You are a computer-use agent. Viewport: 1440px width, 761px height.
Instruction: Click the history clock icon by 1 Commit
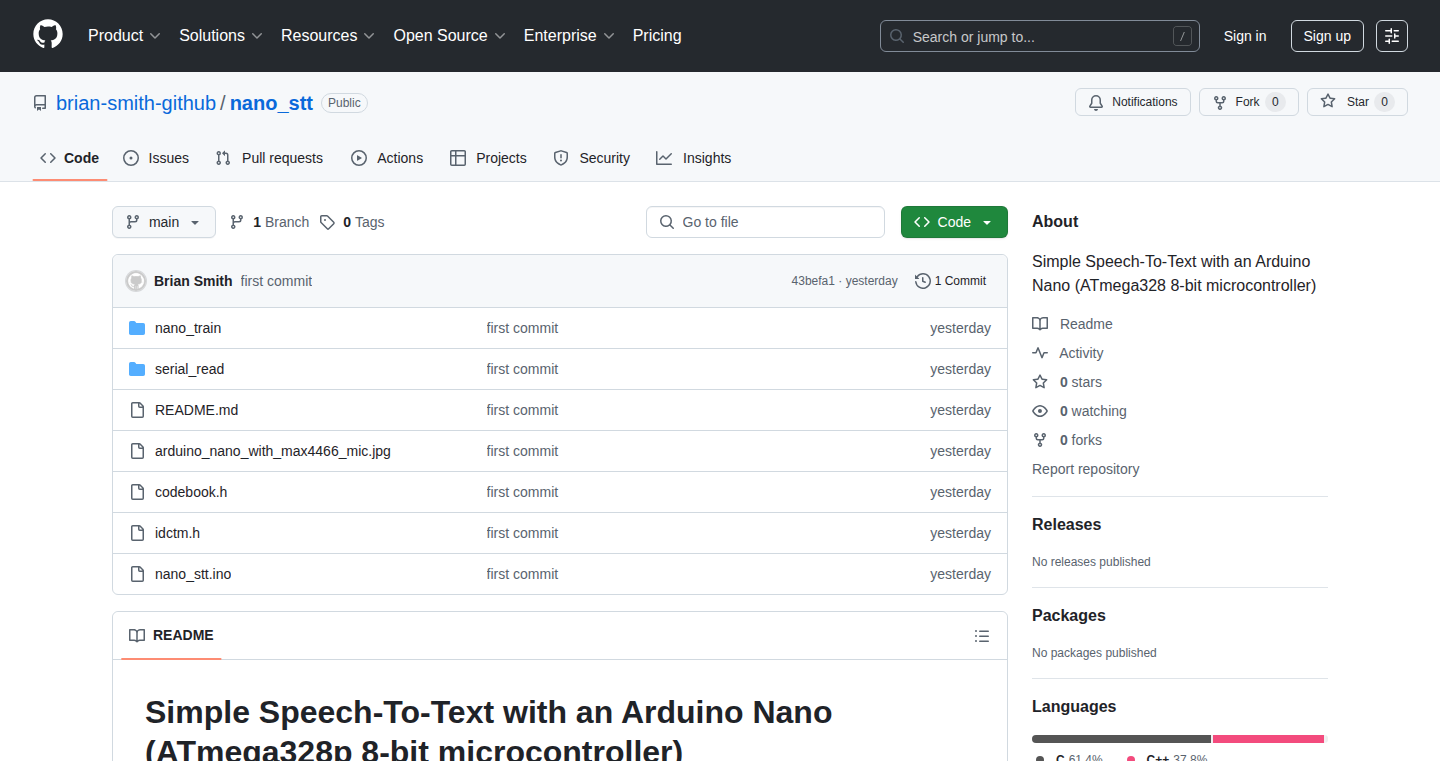point(922,281)
